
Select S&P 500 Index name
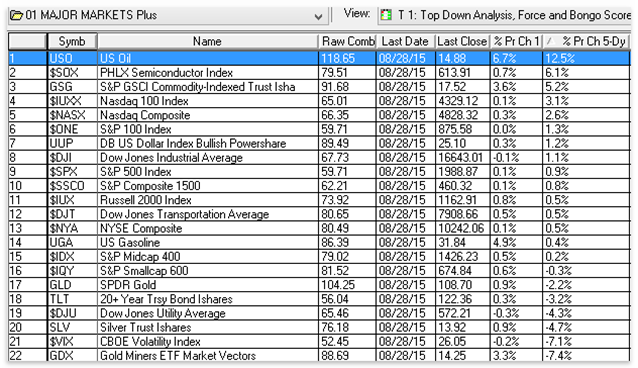point(208,171)
